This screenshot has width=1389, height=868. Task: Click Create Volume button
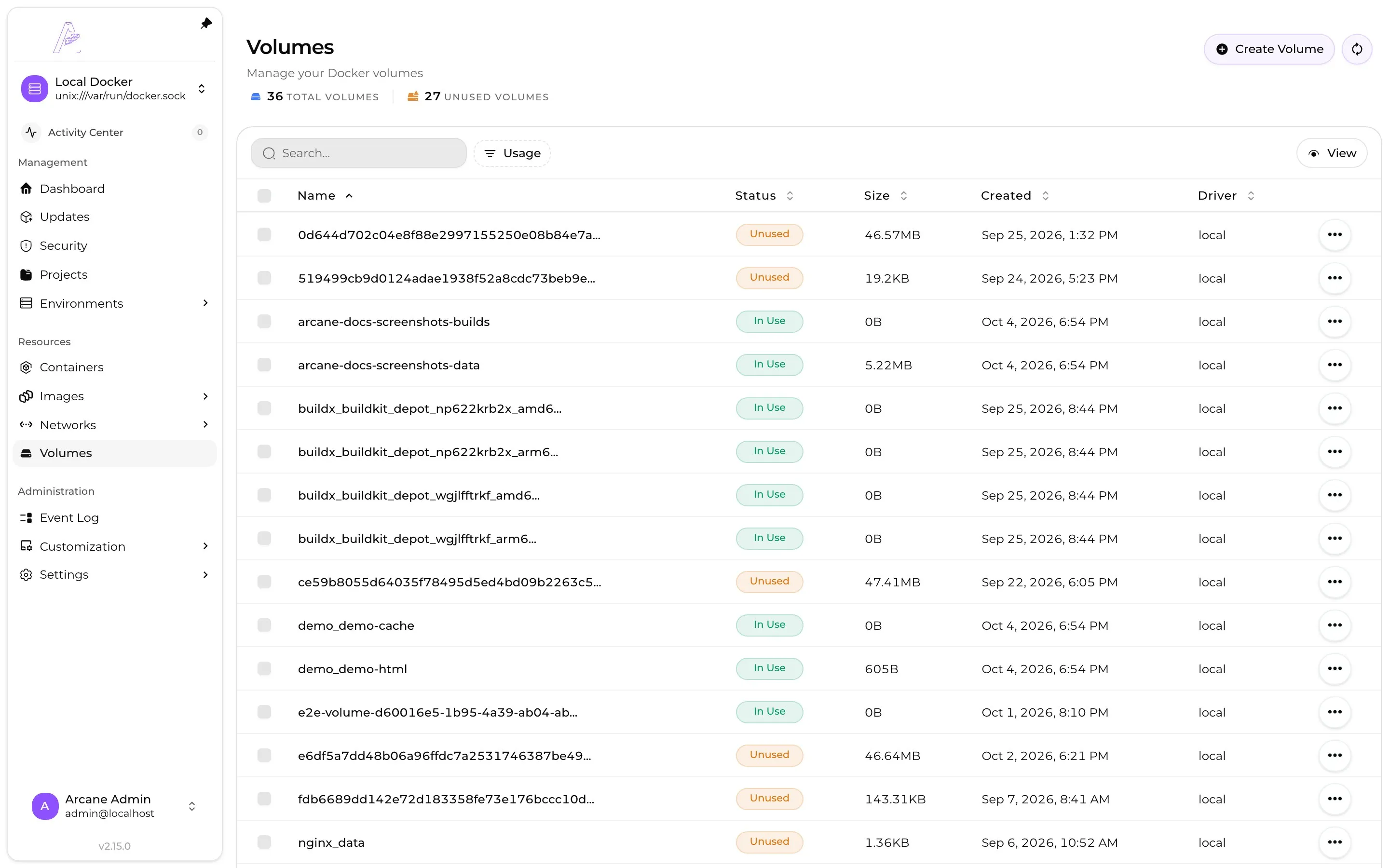coord(1269,49)
